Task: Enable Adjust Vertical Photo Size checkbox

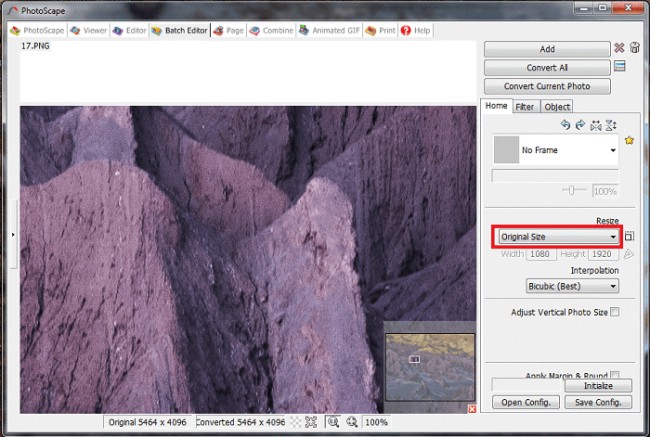Action: (614, 312)
